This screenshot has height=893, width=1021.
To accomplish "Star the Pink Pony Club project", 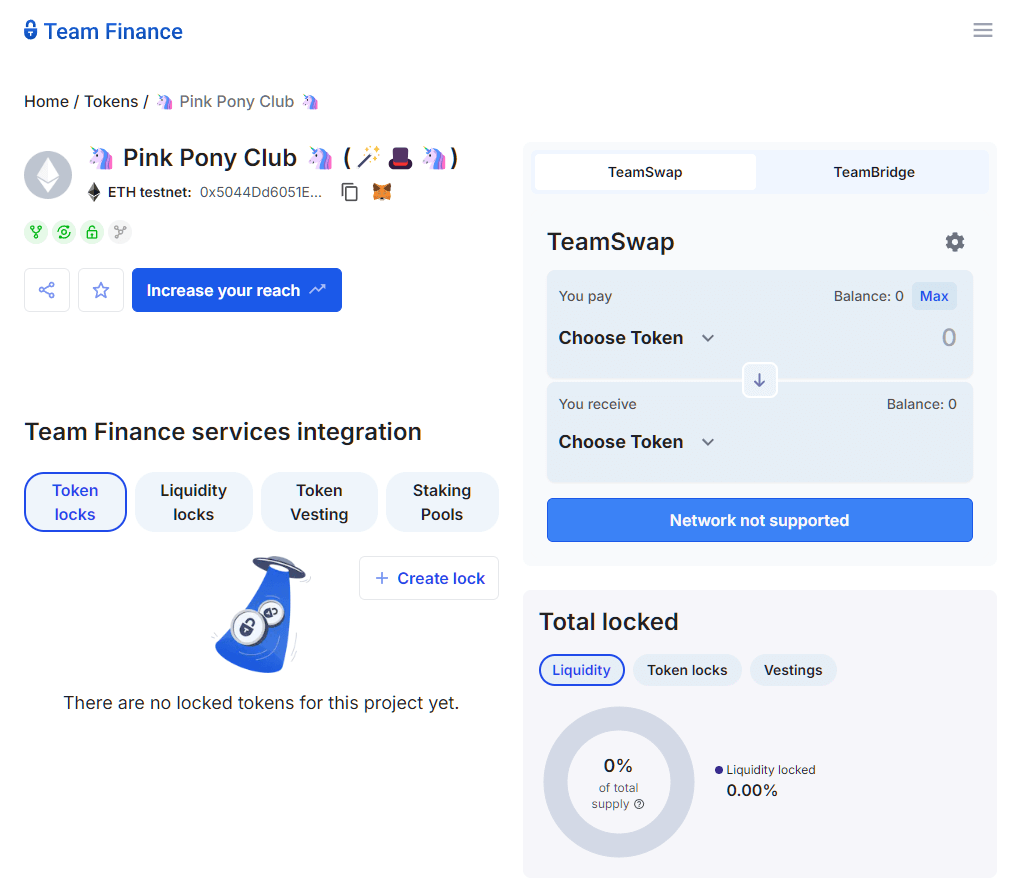I will (100, 290).
